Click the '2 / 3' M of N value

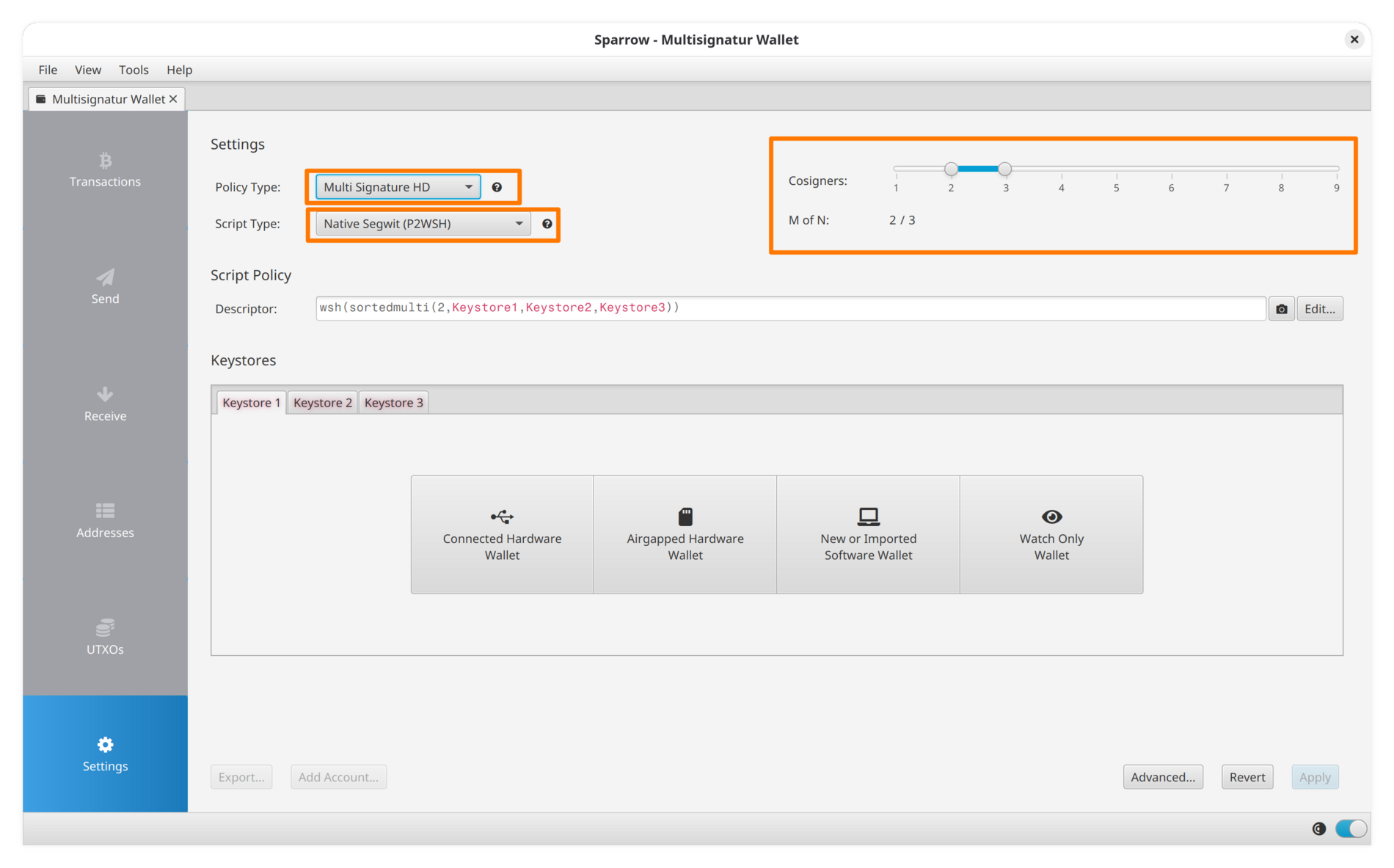[x=902, y=220]
